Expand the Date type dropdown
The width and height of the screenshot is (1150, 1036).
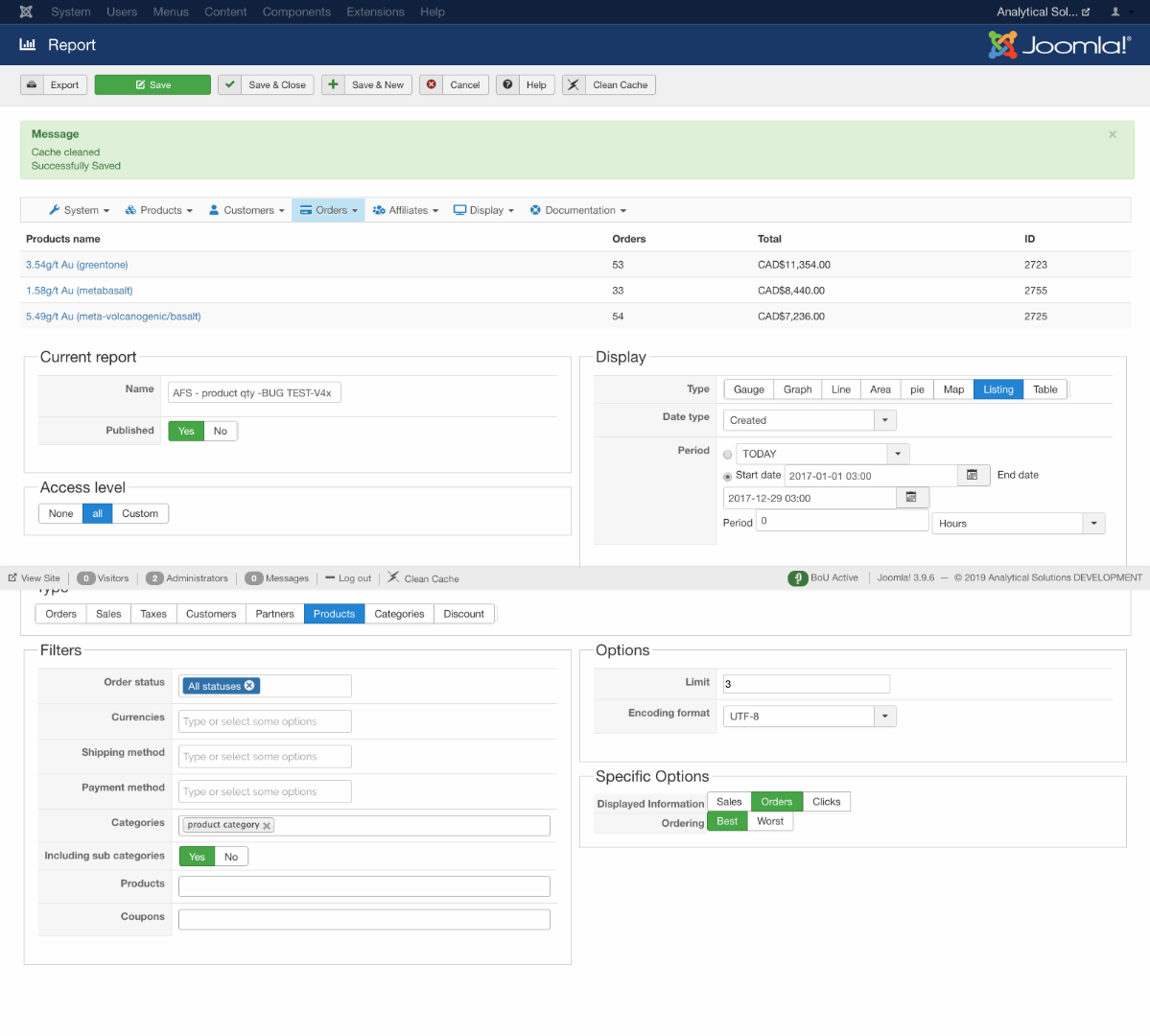(884, 420)
